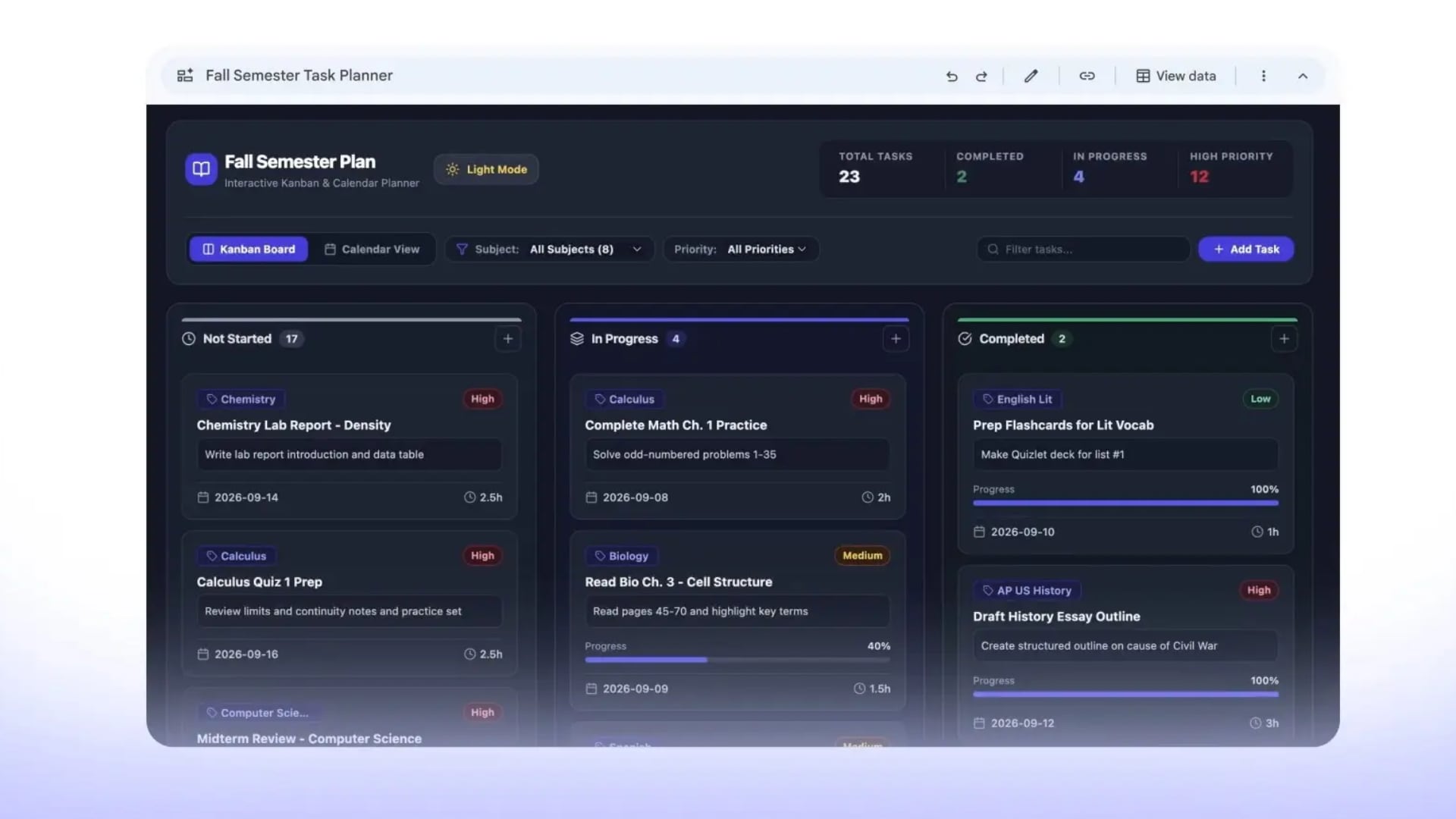
Task: Open the three-dot more options menu
Action: (1263, 76)
